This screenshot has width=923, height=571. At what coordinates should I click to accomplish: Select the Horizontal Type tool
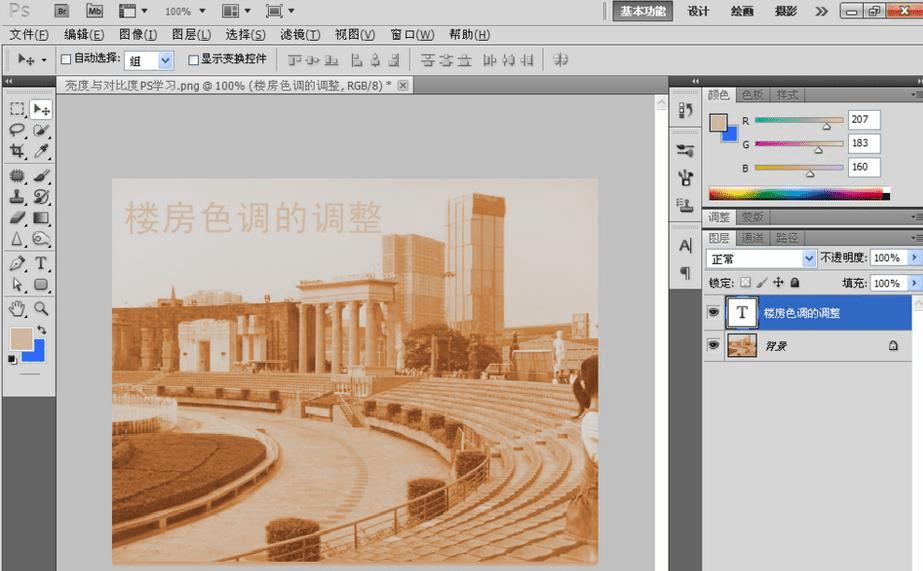(41, 263)
